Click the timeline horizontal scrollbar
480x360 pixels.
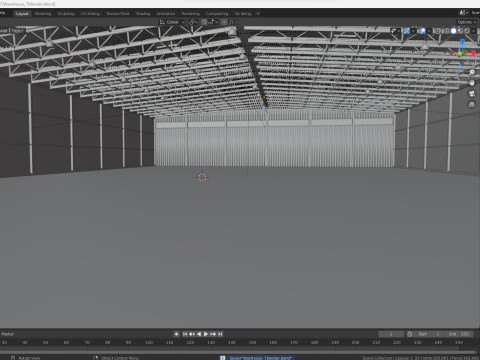coord(238,352)
